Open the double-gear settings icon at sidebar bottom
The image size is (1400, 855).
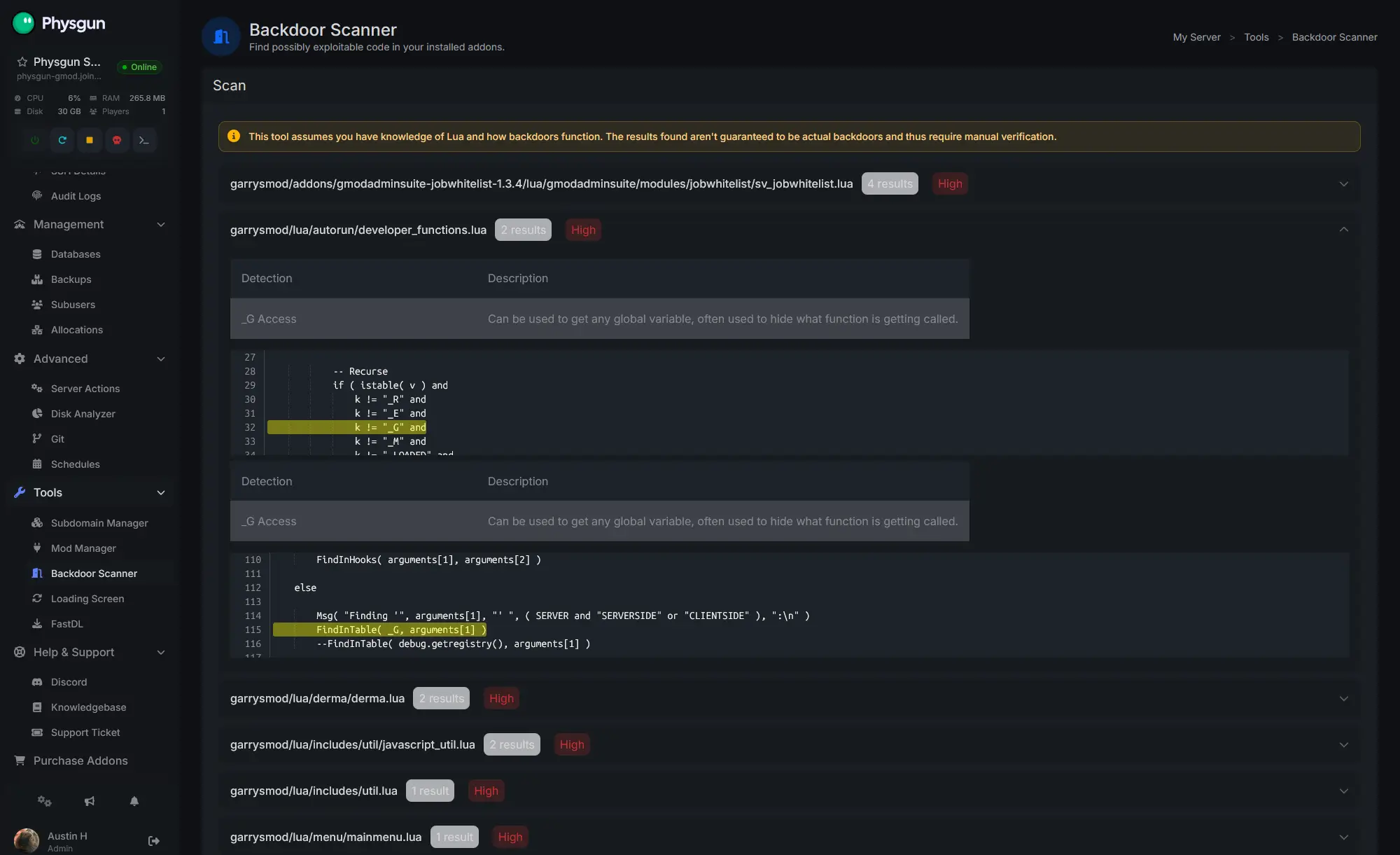(x=45, y=801)
